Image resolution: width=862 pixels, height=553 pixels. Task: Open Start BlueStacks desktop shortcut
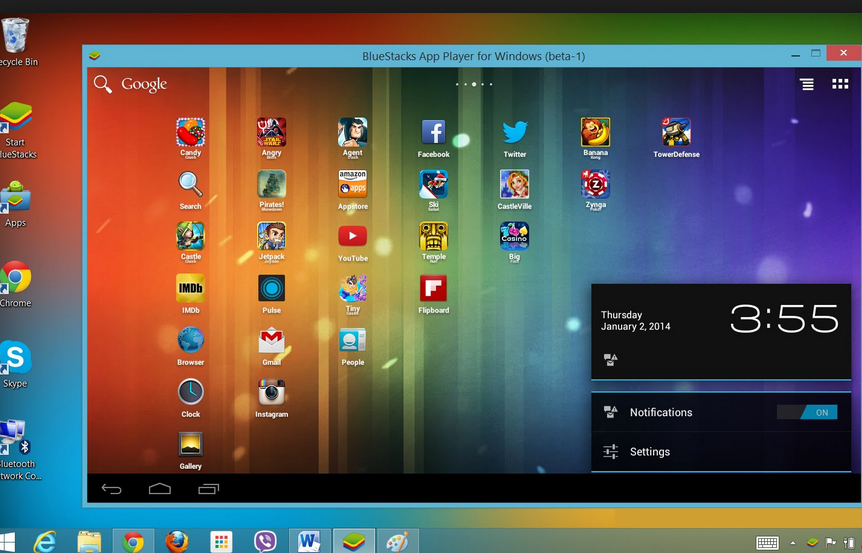pos(16,130)
